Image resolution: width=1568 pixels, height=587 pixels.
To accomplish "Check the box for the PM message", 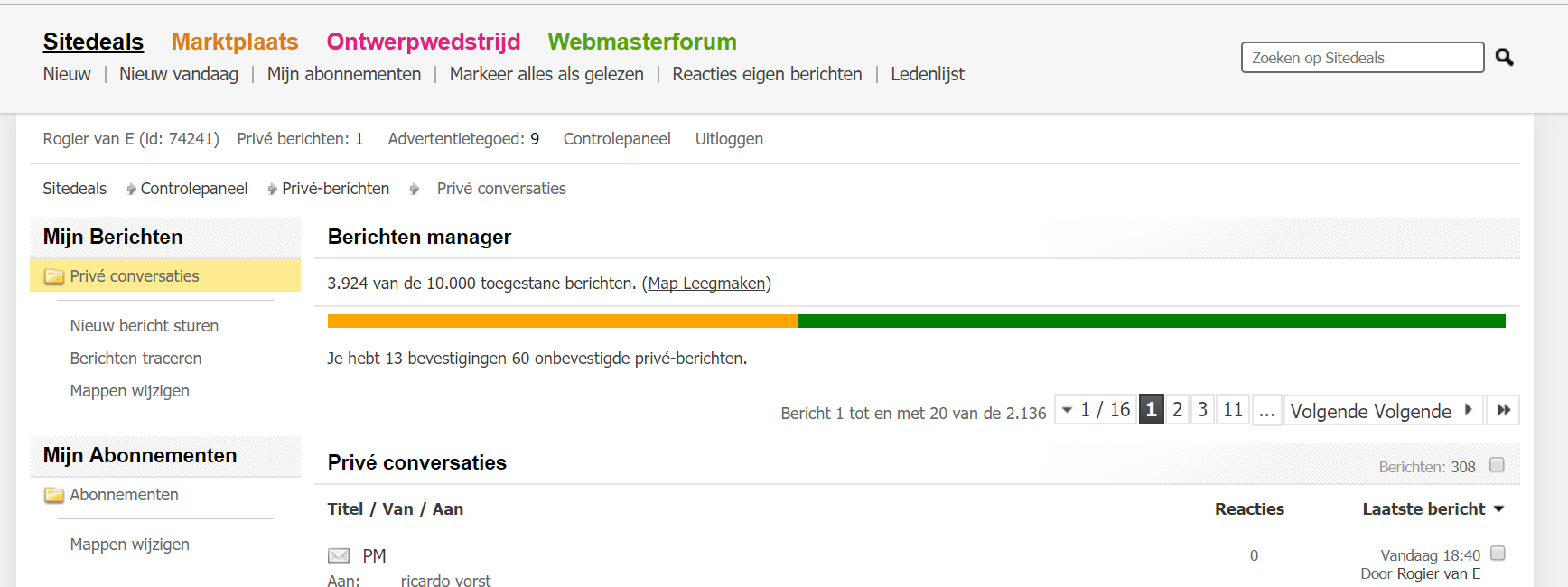I will click(1498, 553).
